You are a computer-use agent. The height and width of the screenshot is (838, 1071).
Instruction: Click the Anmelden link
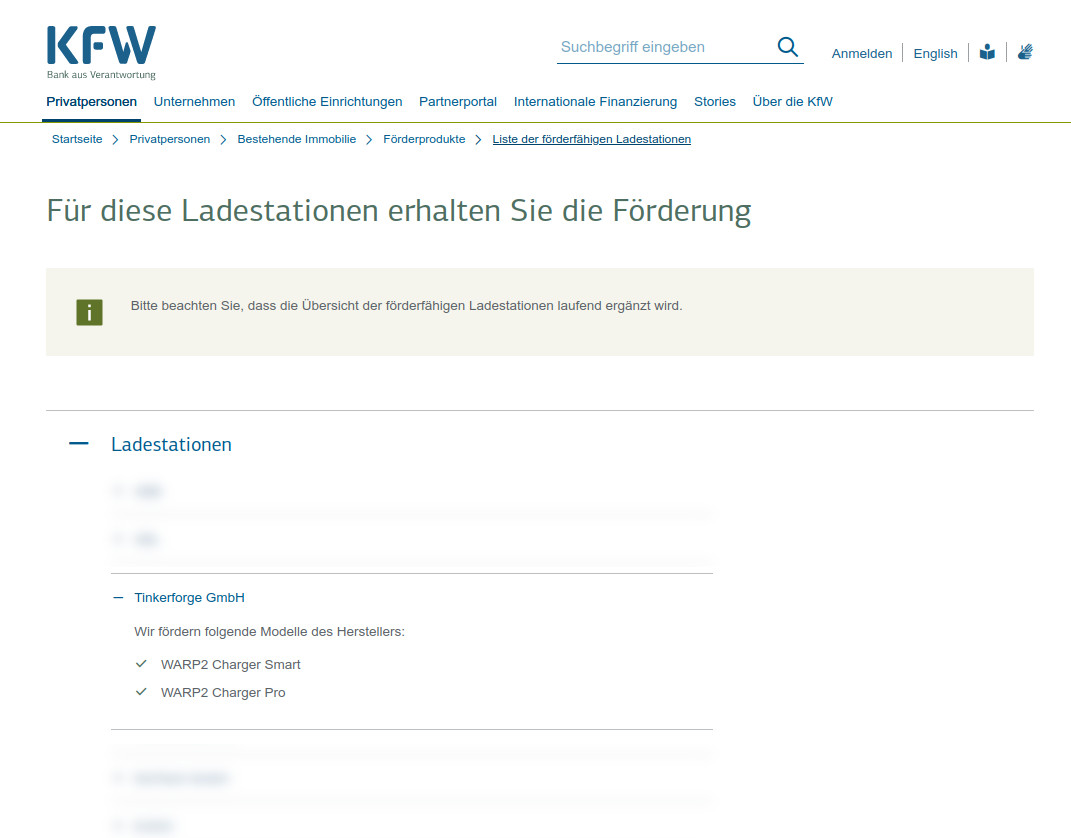[x=861, y=53]
